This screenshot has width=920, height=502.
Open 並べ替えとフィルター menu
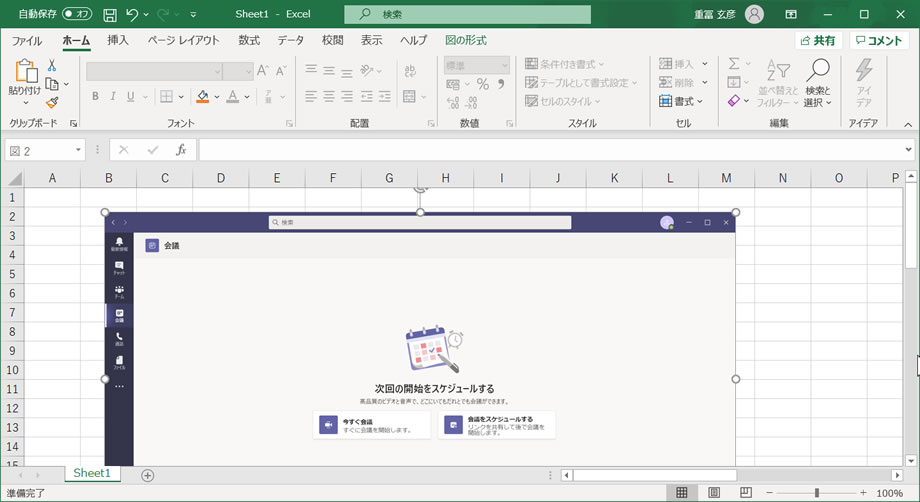coord(778,83)
